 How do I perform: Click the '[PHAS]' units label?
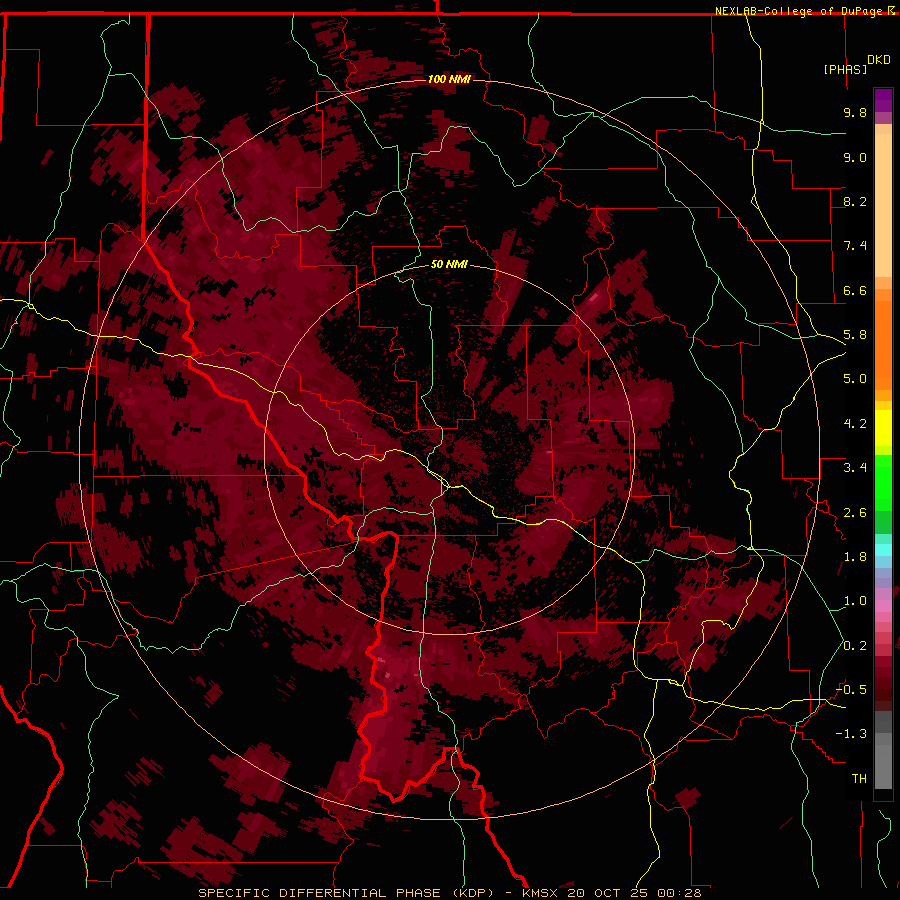pos(845,69)
